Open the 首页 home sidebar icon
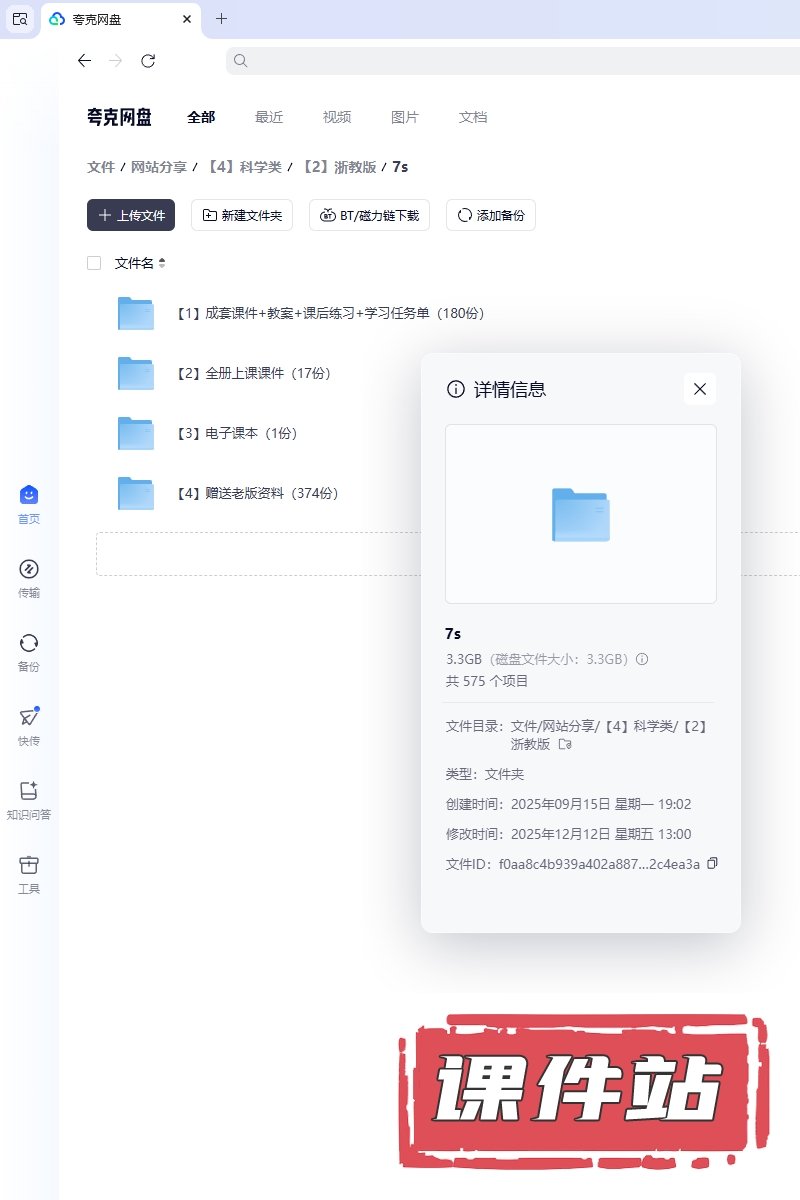 pos(29,496)
